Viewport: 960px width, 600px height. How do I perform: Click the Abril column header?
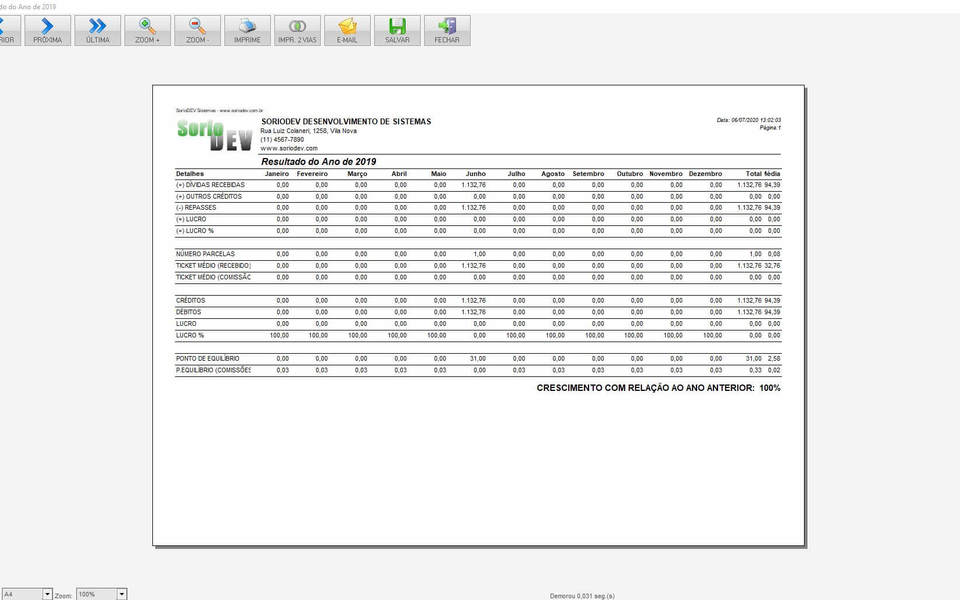coord(399,174)
